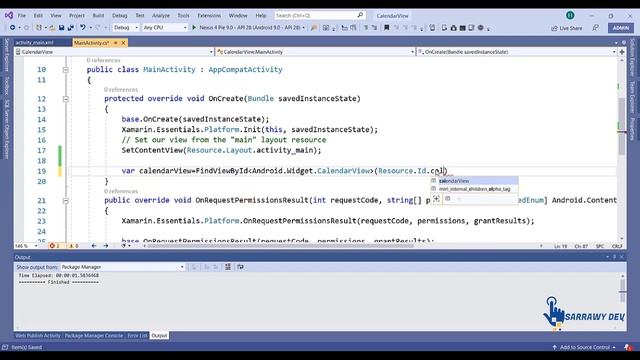The height and width of the screenshot is (360, 640).
Task: Click the navigate backward arrow in toolbar
Action: coord(13,27)
